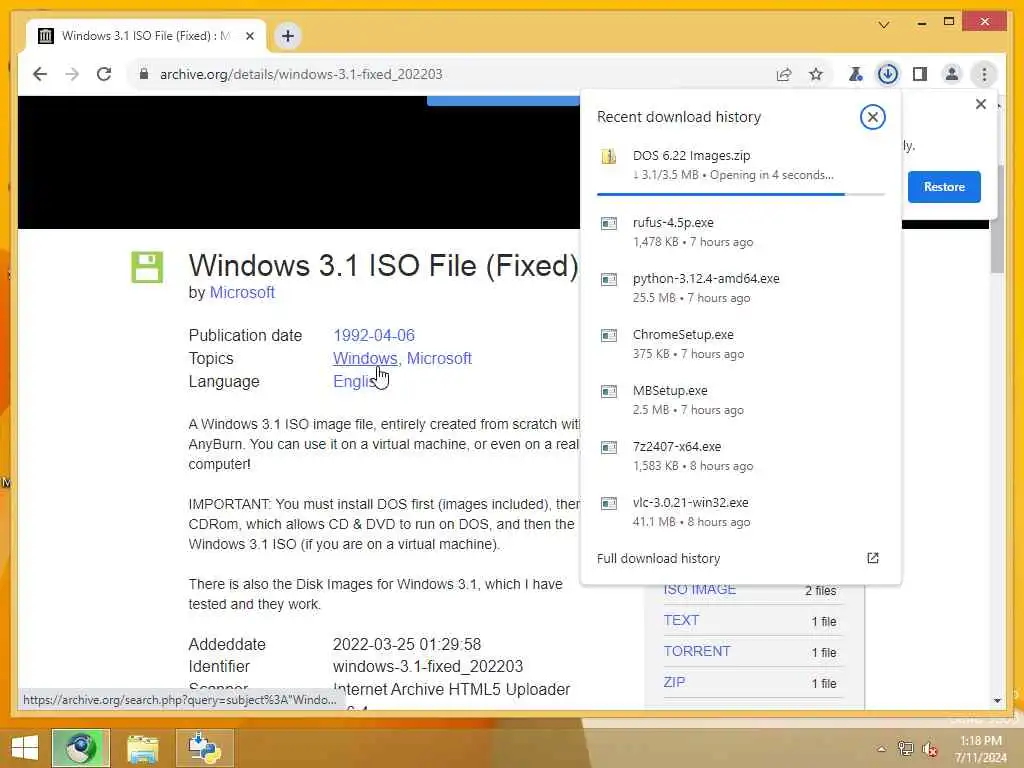Open the TEXT download option
Viewport: 1024px width, 768px height.
point(681,620)
